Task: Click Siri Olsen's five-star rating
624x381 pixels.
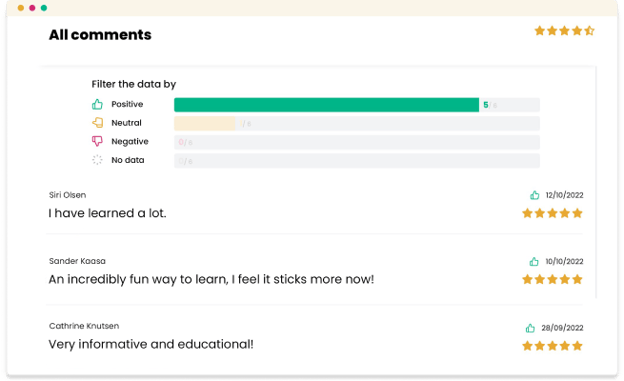Action: click(552, 213)
